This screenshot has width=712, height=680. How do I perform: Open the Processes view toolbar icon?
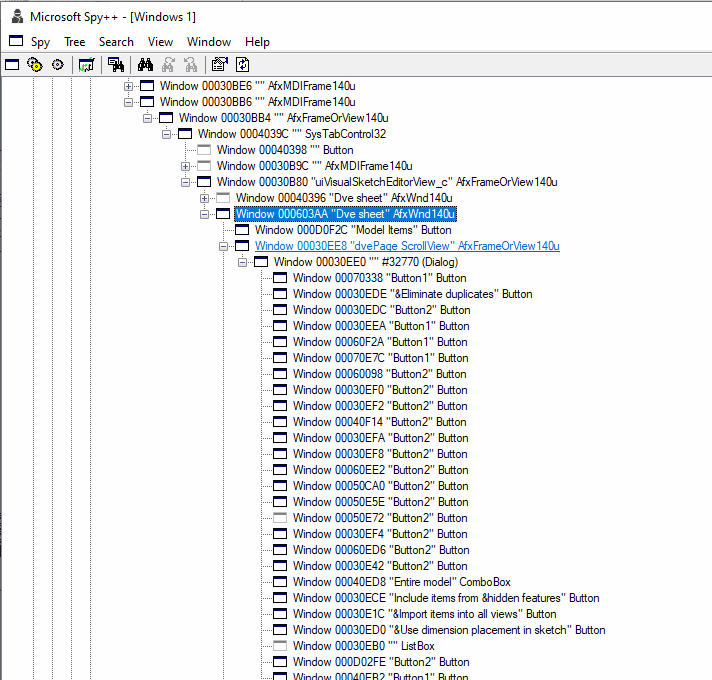(35, 65)
